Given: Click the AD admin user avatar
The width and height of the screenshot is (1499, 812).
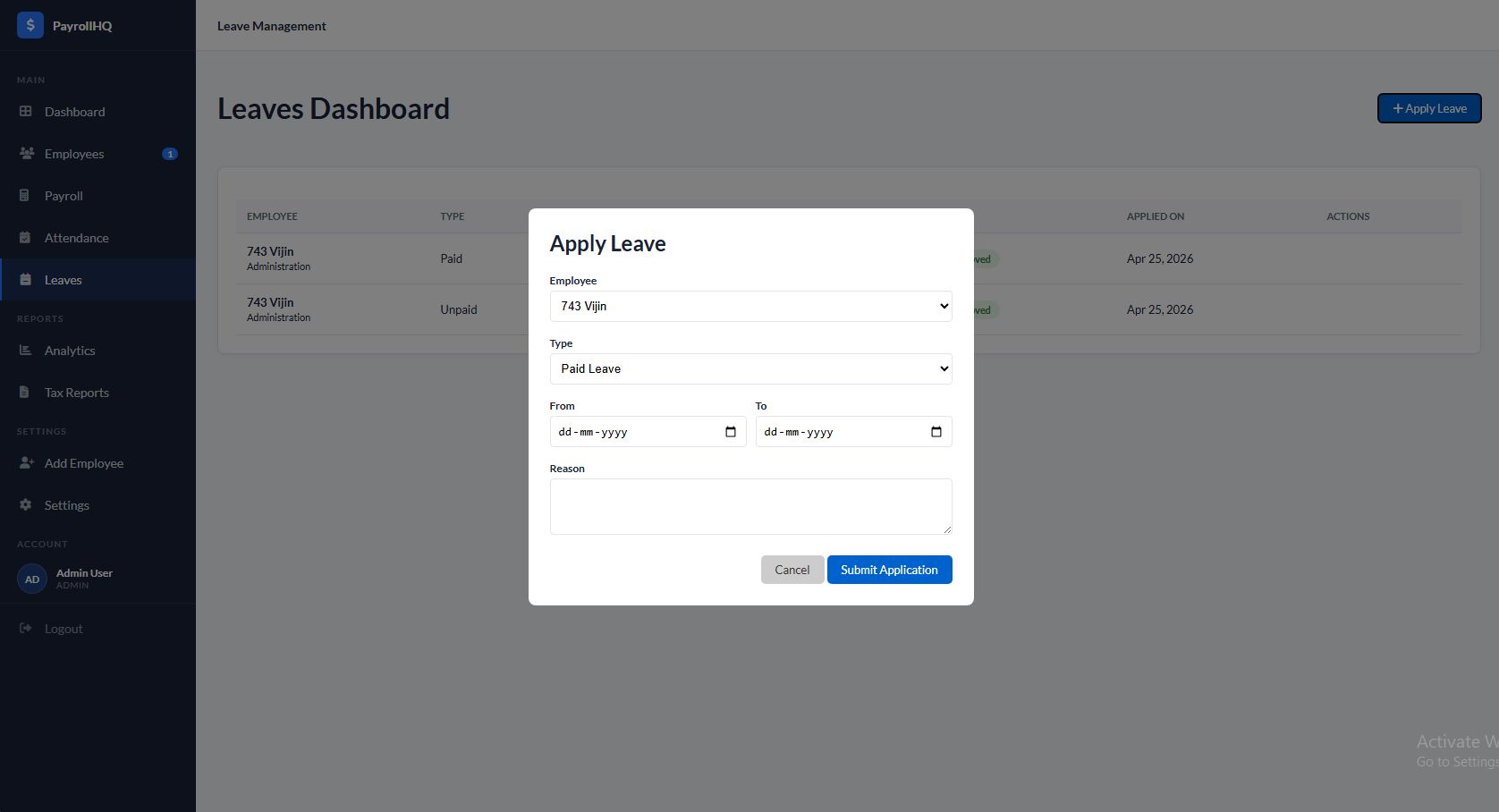Looking at the screenshot, I should tap(32, 579).
